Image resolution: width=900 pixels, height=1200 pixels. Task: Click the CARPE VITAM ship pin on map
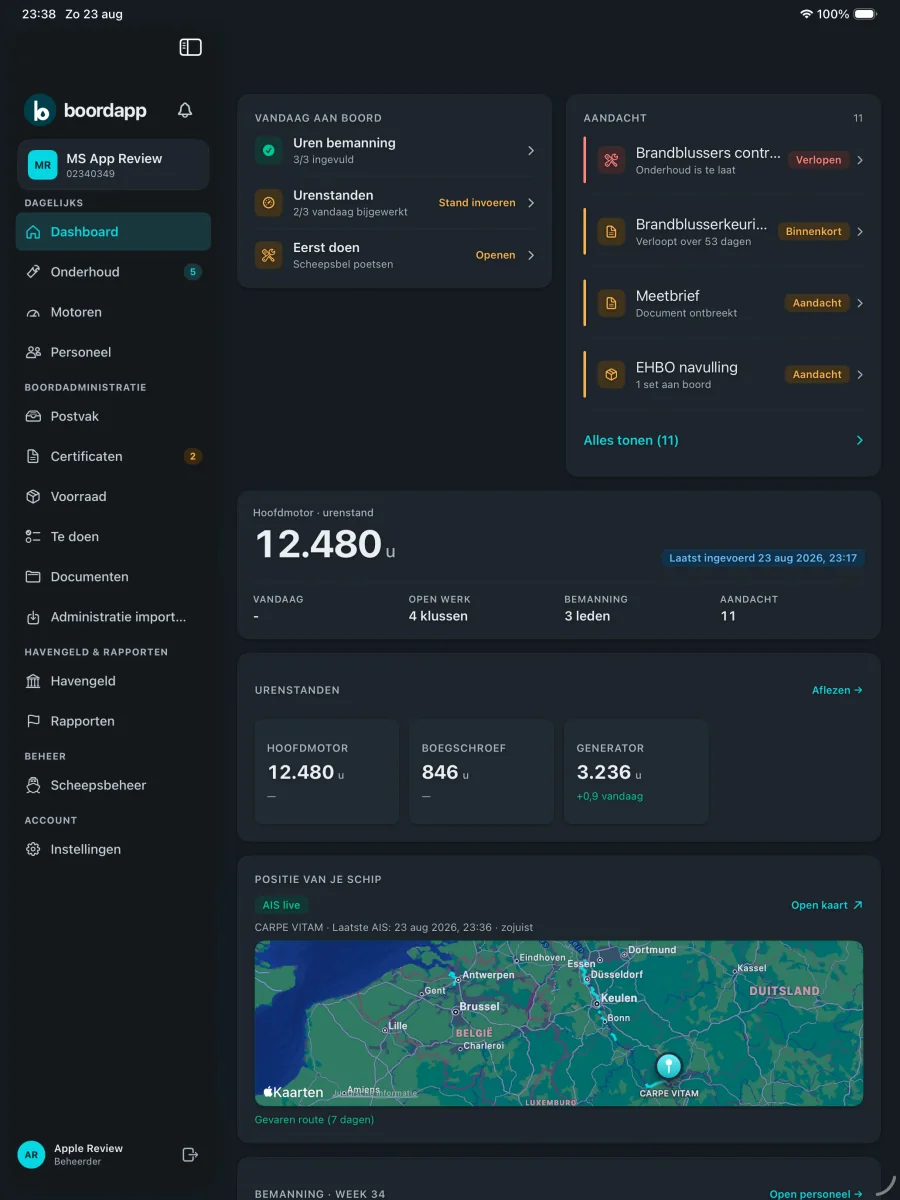(668, 1067)
